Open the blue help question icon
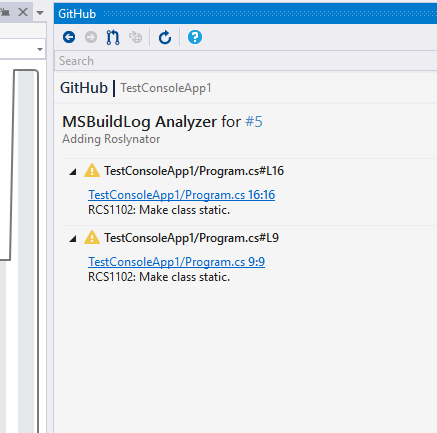 195,37
